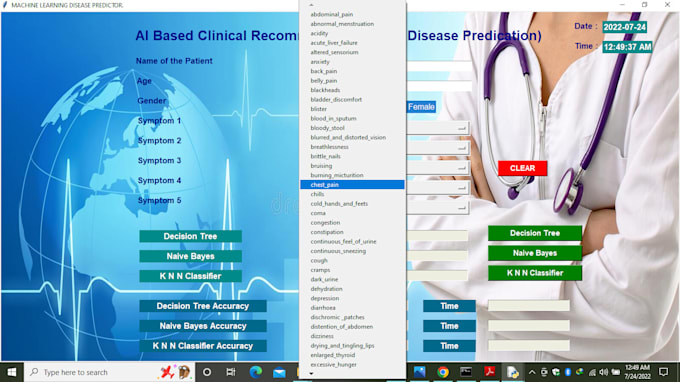Open the notification center icon
Viewport: 680px width, 382px height.
click(664, 372)
